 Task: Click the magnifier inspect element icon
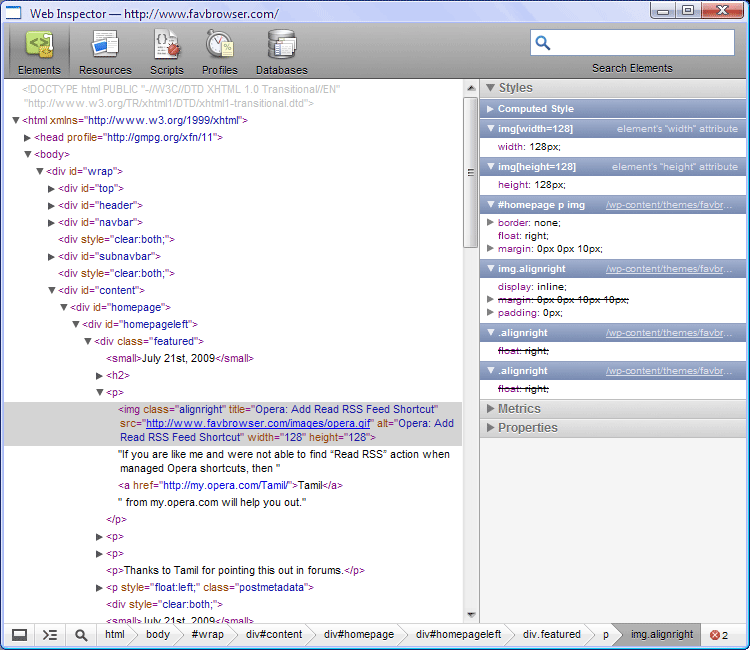pyautogui.click(x=81, y=635)
